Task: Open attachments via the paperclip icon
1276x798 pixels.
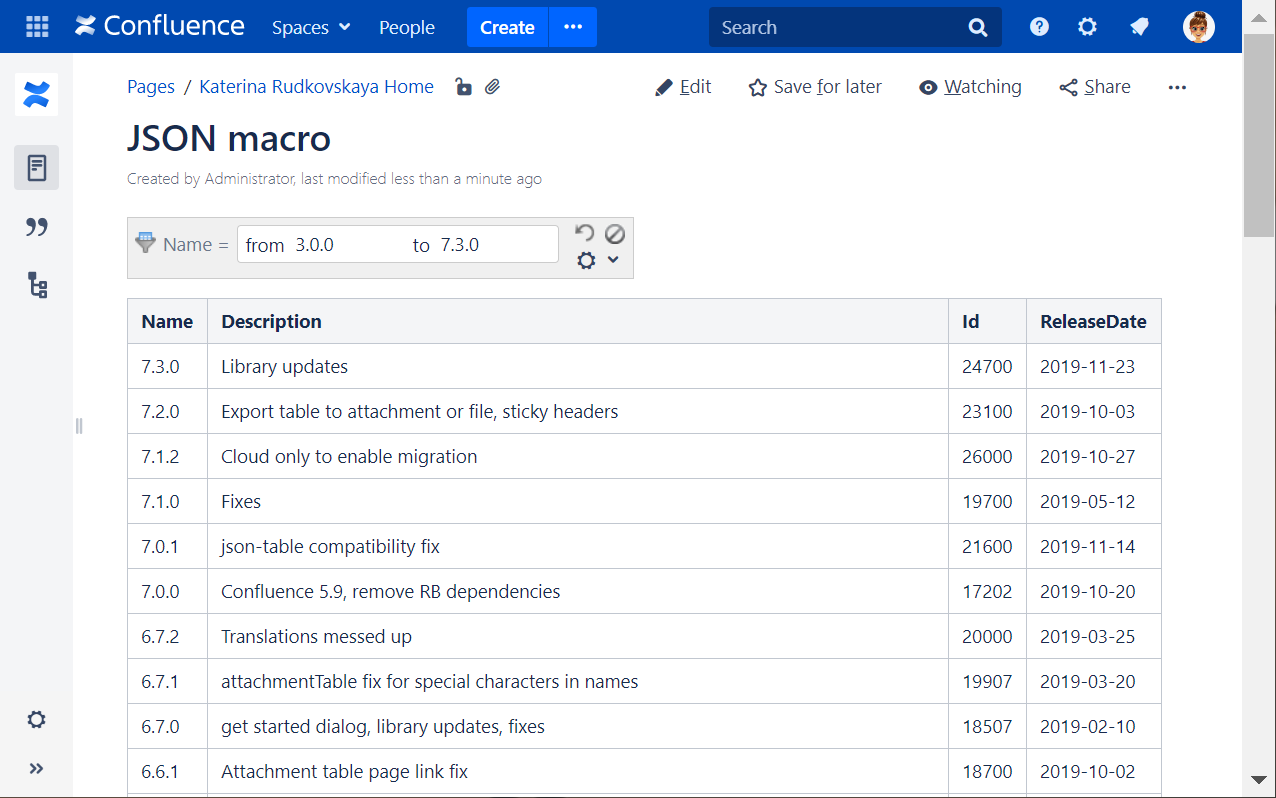Action: coord(492,87)
